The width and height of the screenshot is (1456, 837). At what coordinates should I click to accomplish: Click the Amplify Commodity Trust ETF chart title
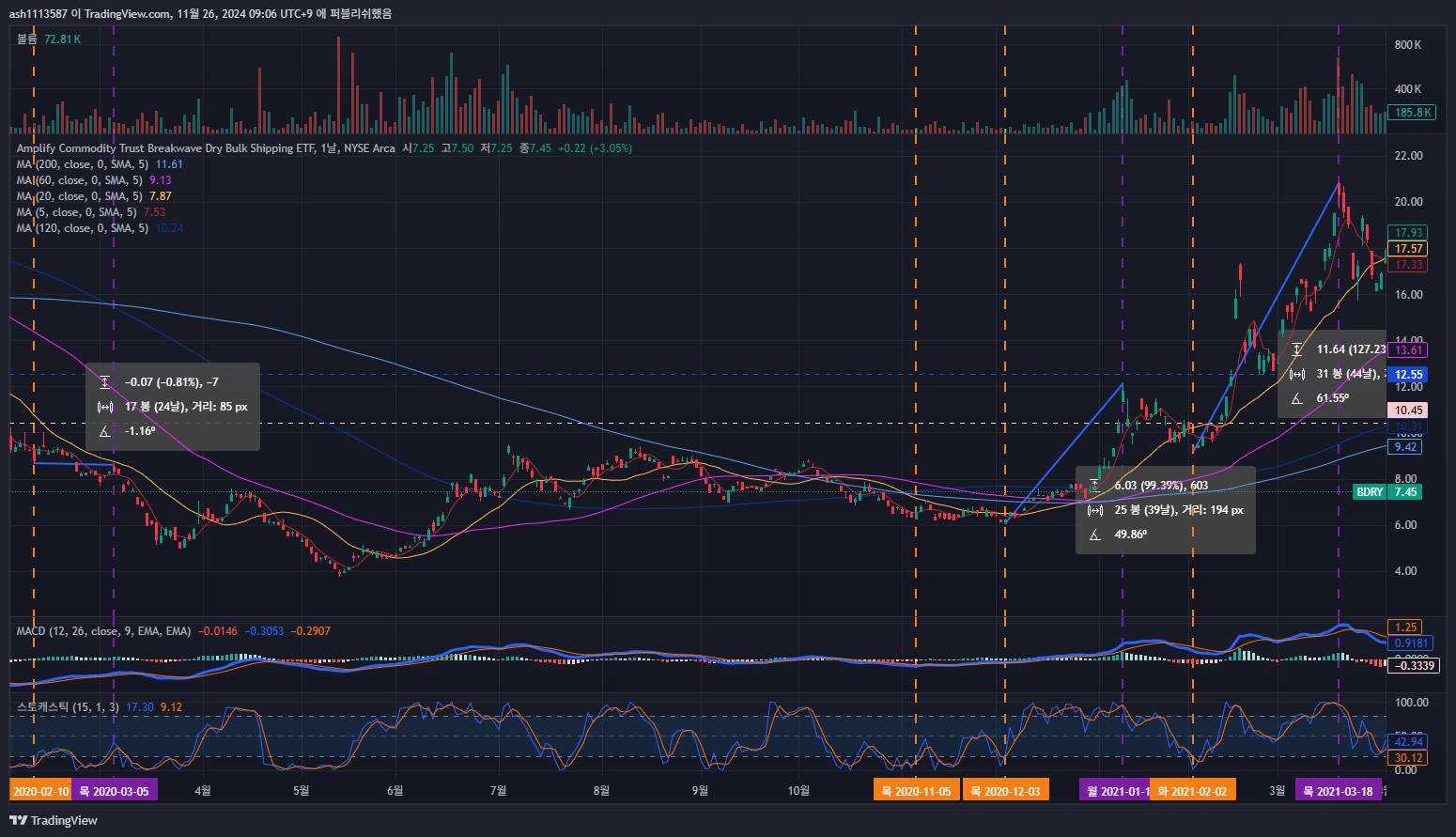click(205, 148)
